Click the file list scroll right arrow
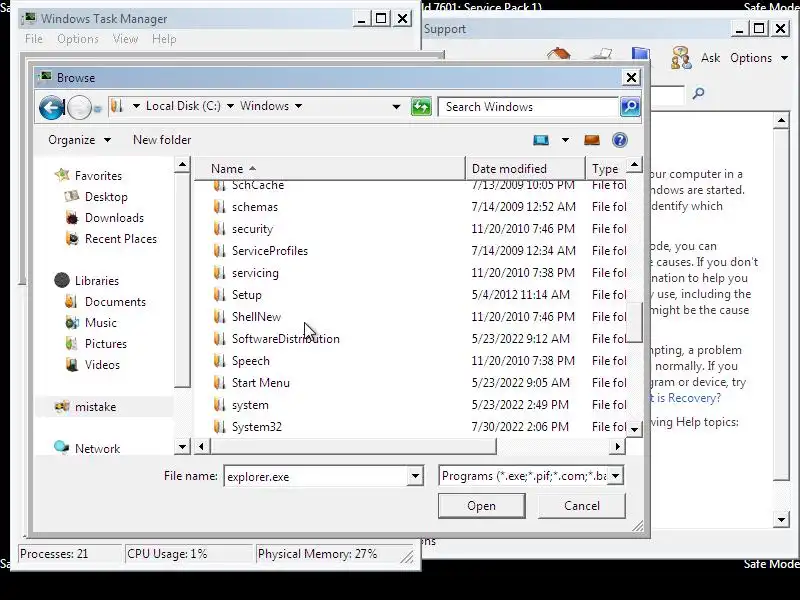 [x=618, y=447]
